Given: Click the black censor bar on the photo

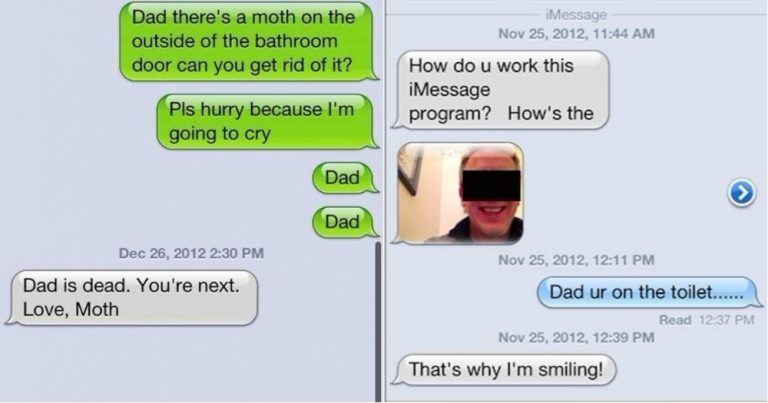Looking at the screenshot, I should pos(491,185).
